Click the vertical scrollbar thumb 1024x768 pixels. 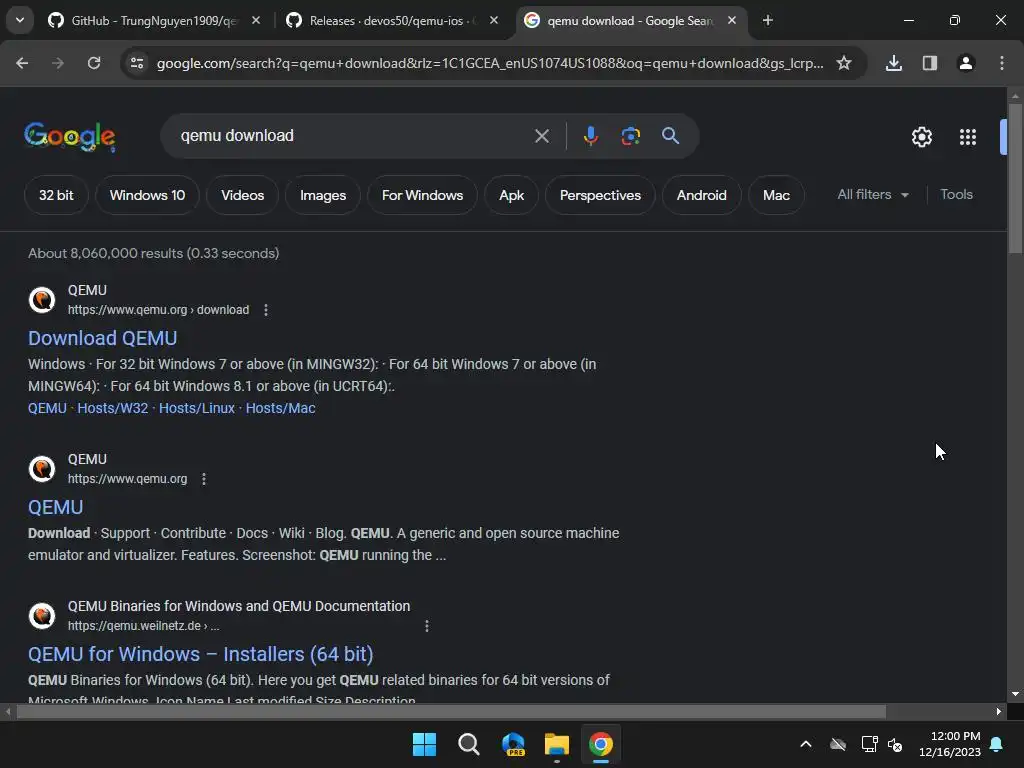[1016, 178]
